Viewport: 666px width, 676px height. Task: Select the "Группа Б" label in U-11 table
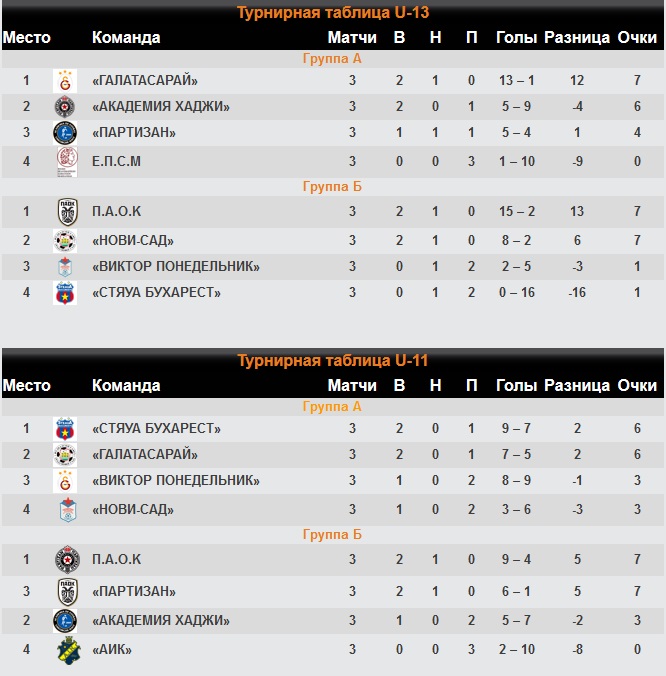point(332,535)
